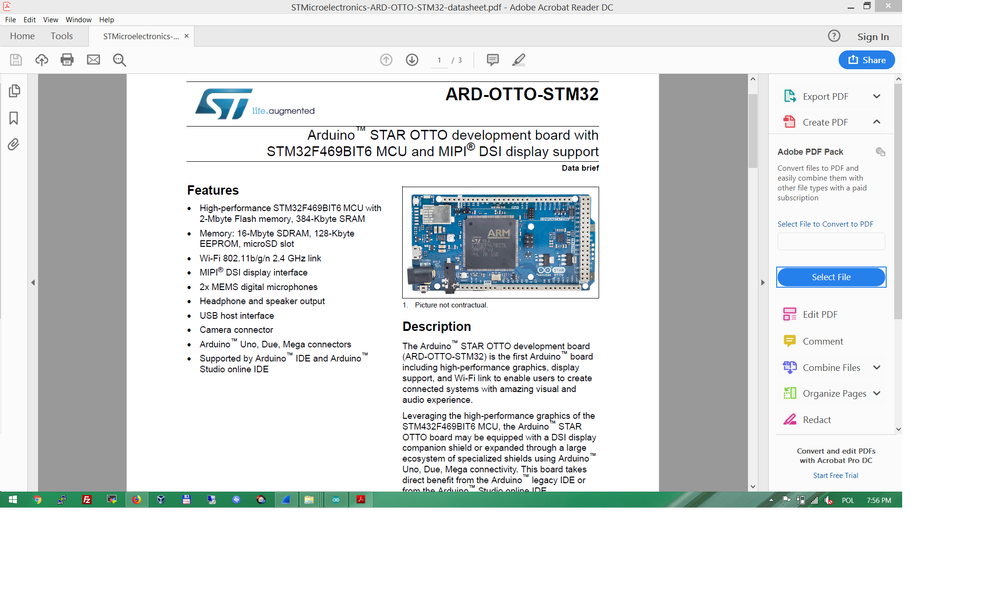Add a comment with speech bubble icon
Image resolution: width=998 pixels, height=613 pixels.
[493, 60]
